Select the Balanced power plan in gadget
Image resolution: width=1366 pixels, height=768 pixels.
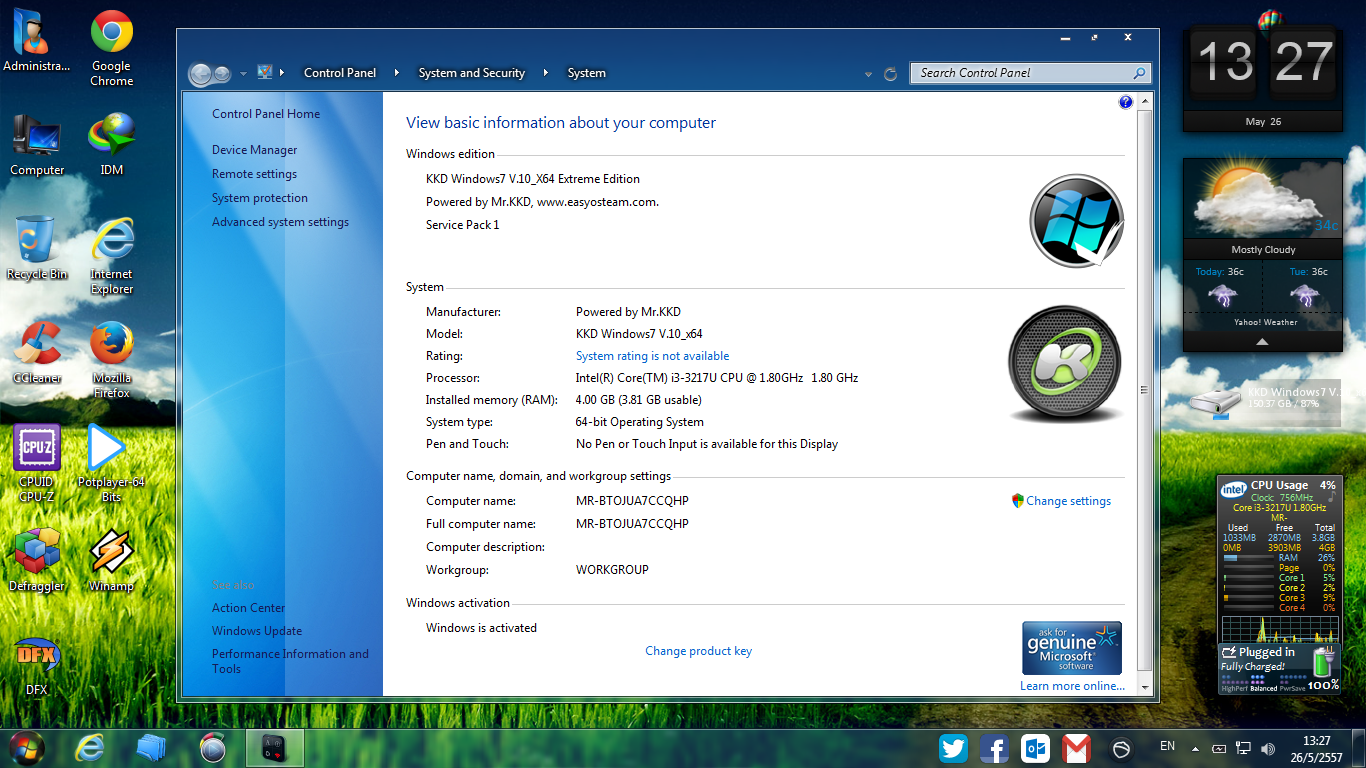tap(1264, 688)
